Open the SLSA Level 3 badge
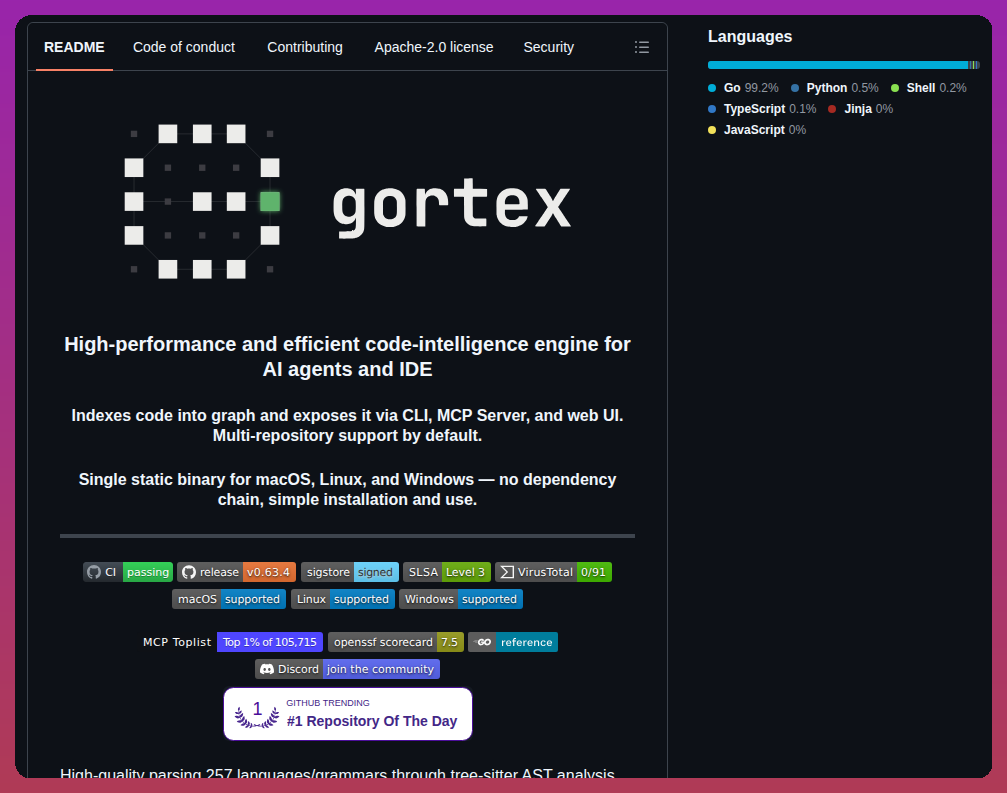1007x793 pixels. pyautogui.click(x=447, y=572)
